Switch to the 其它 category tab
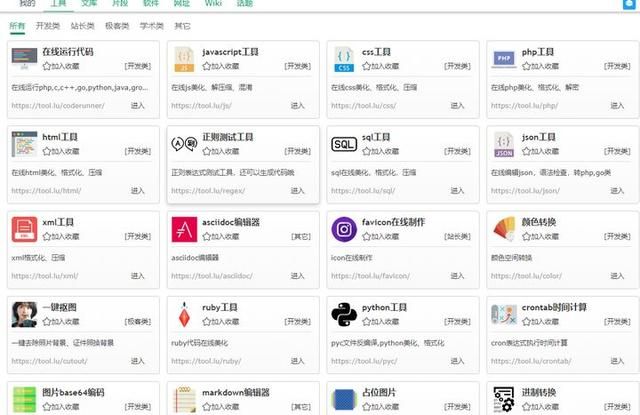 (182, 26)
